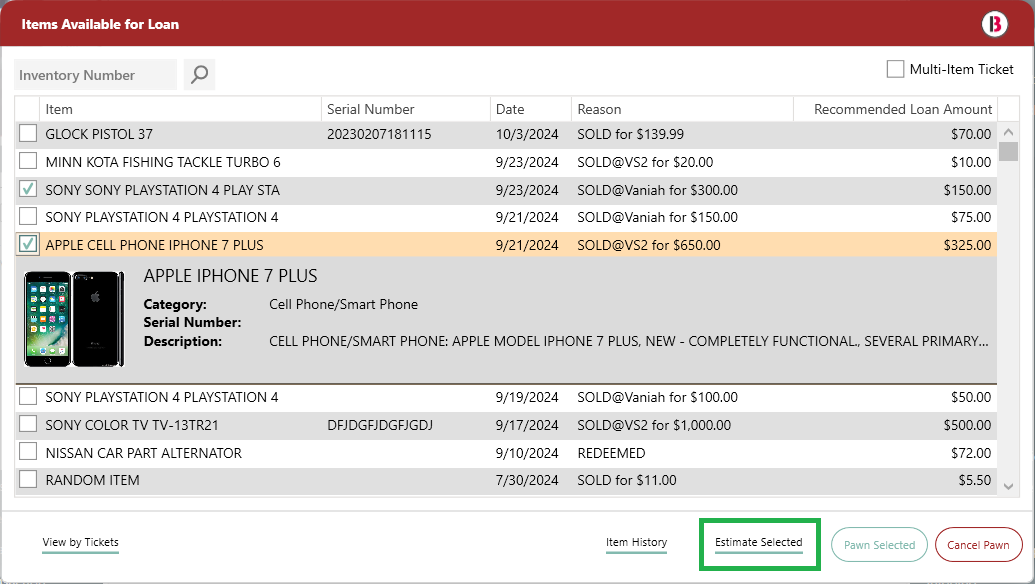The image size is (1035, 584).
Task: Click the header select-all checkbox column
Action: click(27, 109)
